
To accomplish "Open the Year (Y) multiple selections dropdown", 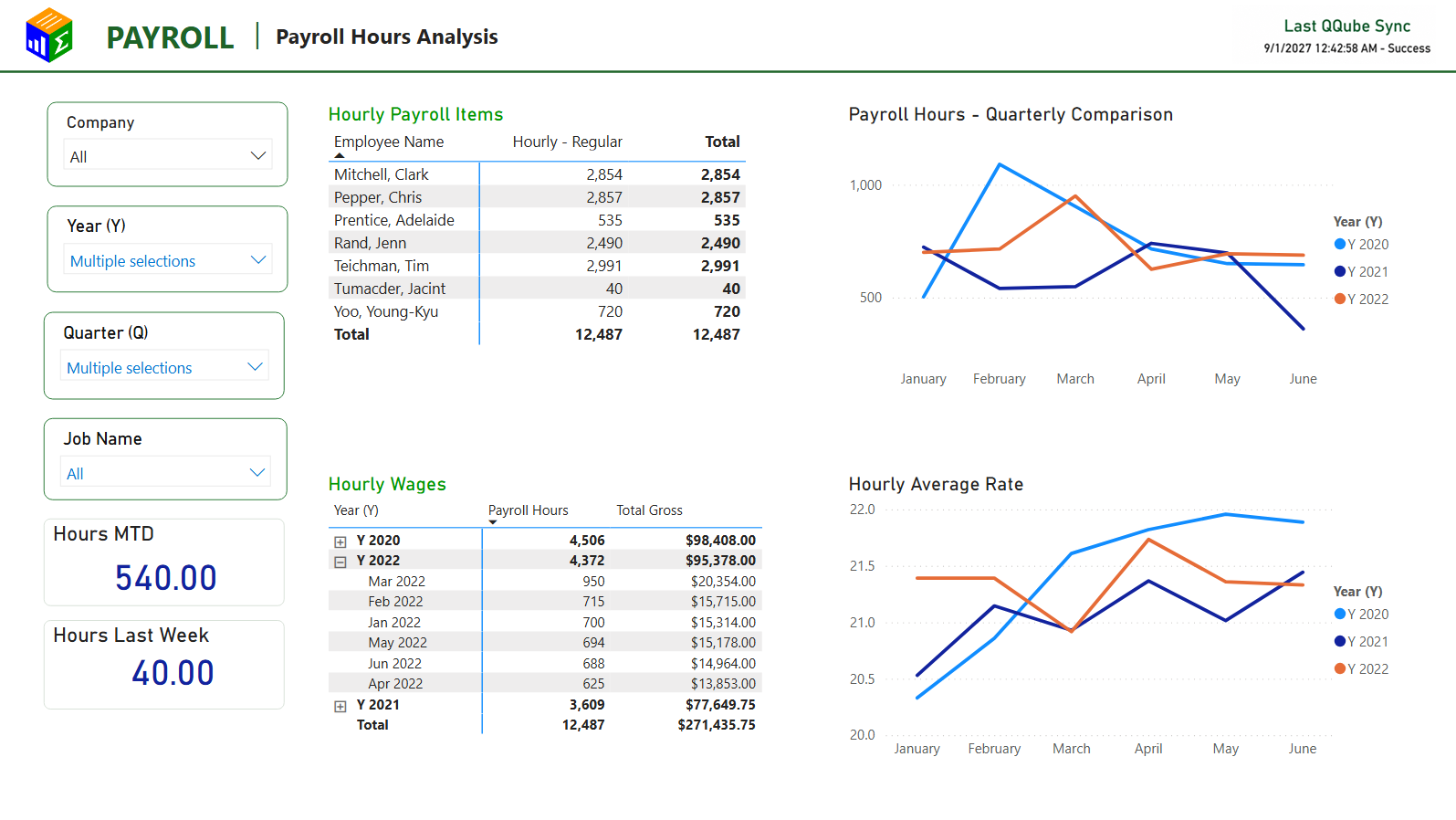I will tap(167, 261).
